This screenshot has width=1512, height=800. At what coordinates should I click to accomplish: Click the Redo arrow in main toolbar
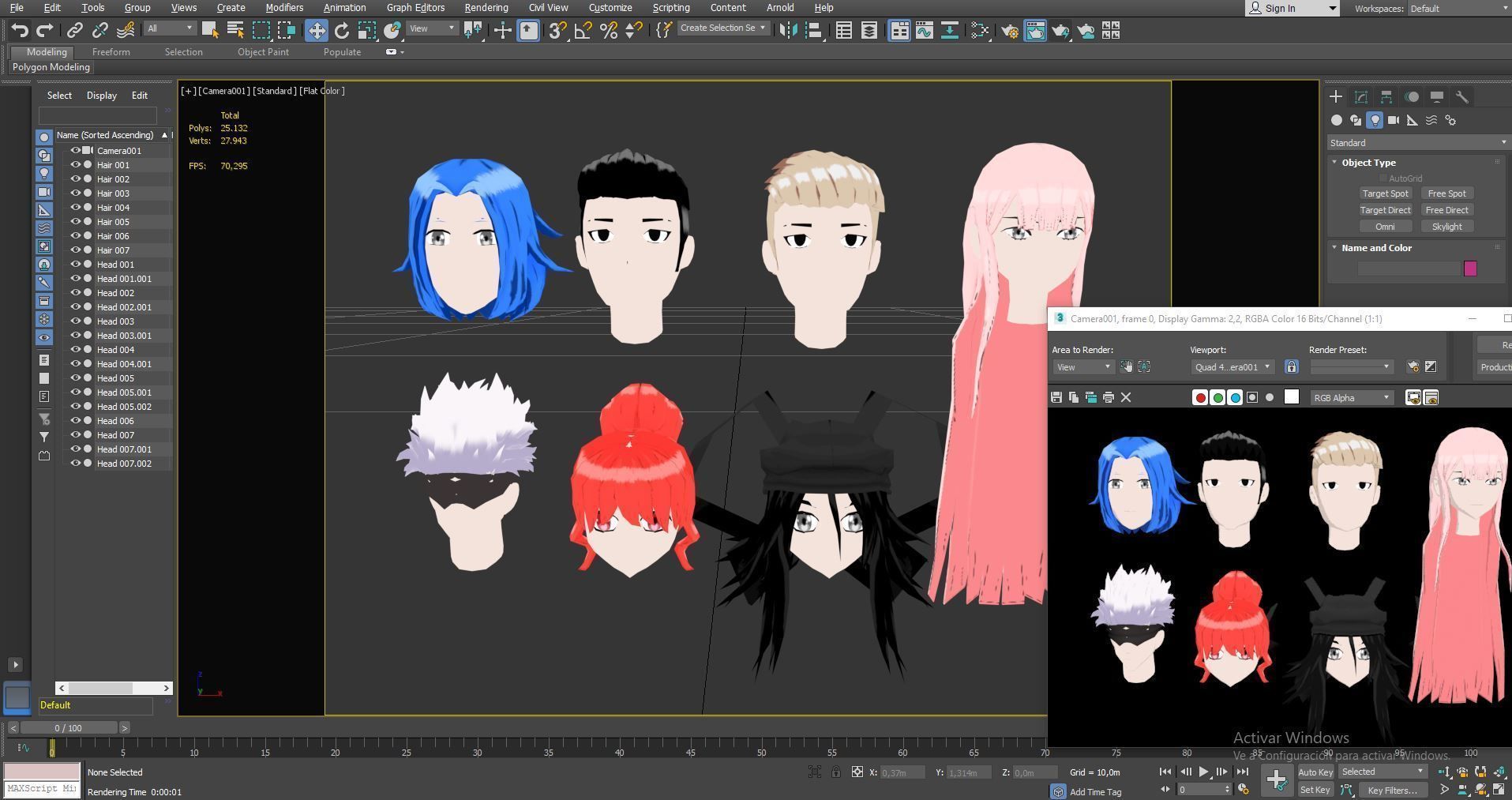(x=45, y=31)
